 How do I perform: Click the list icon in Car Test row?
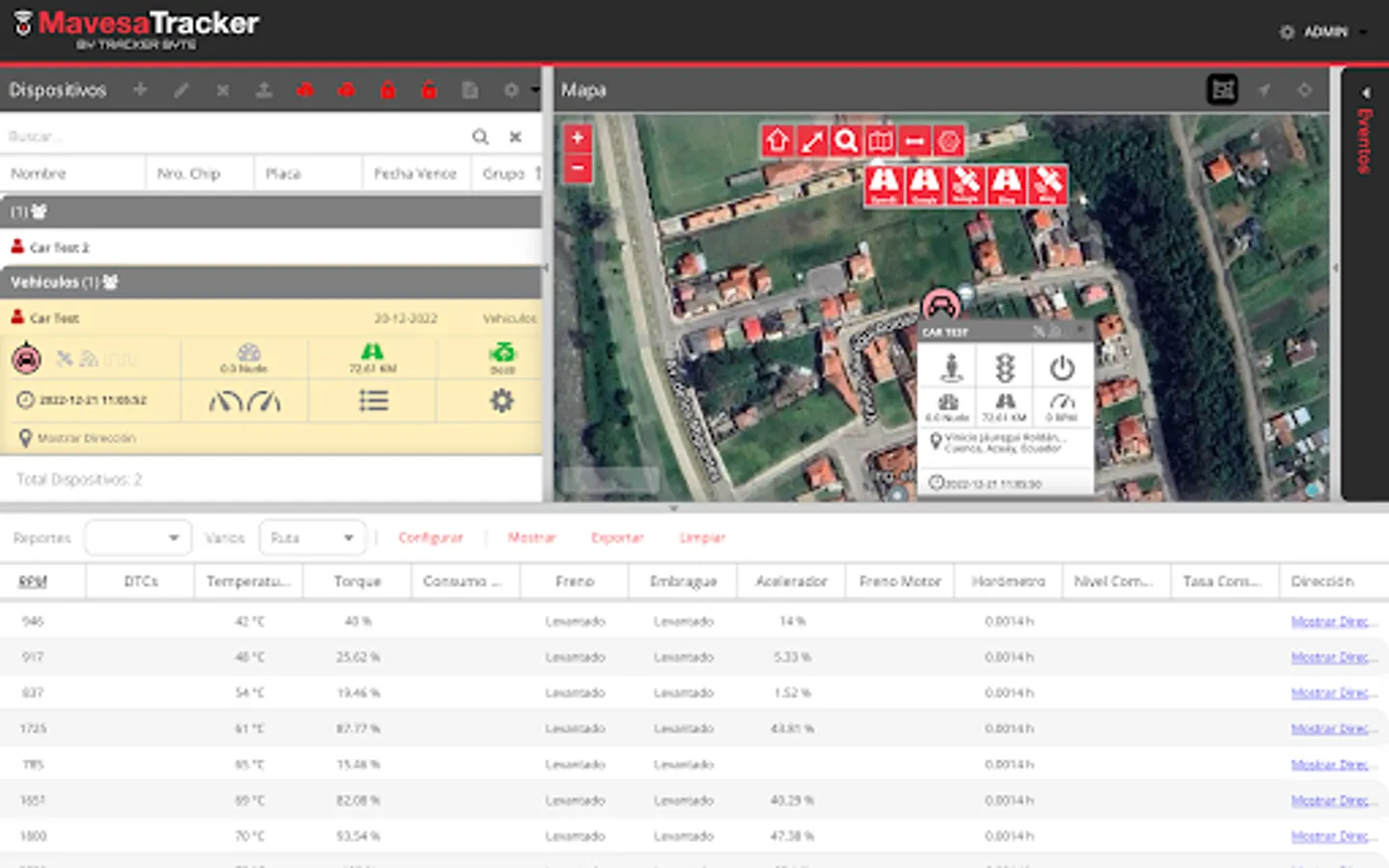(373, 400)
